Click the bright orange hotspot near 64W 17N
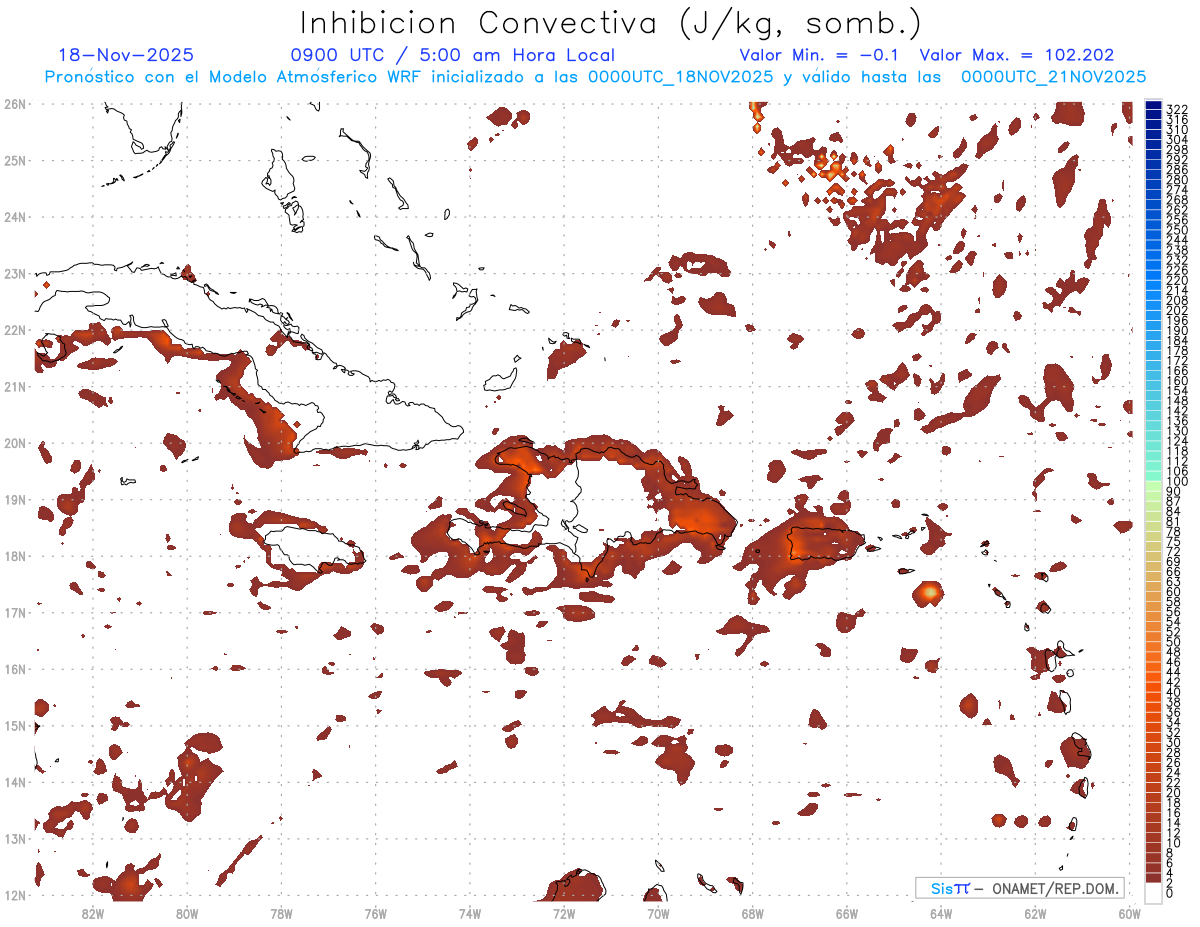 click(929, 592)
